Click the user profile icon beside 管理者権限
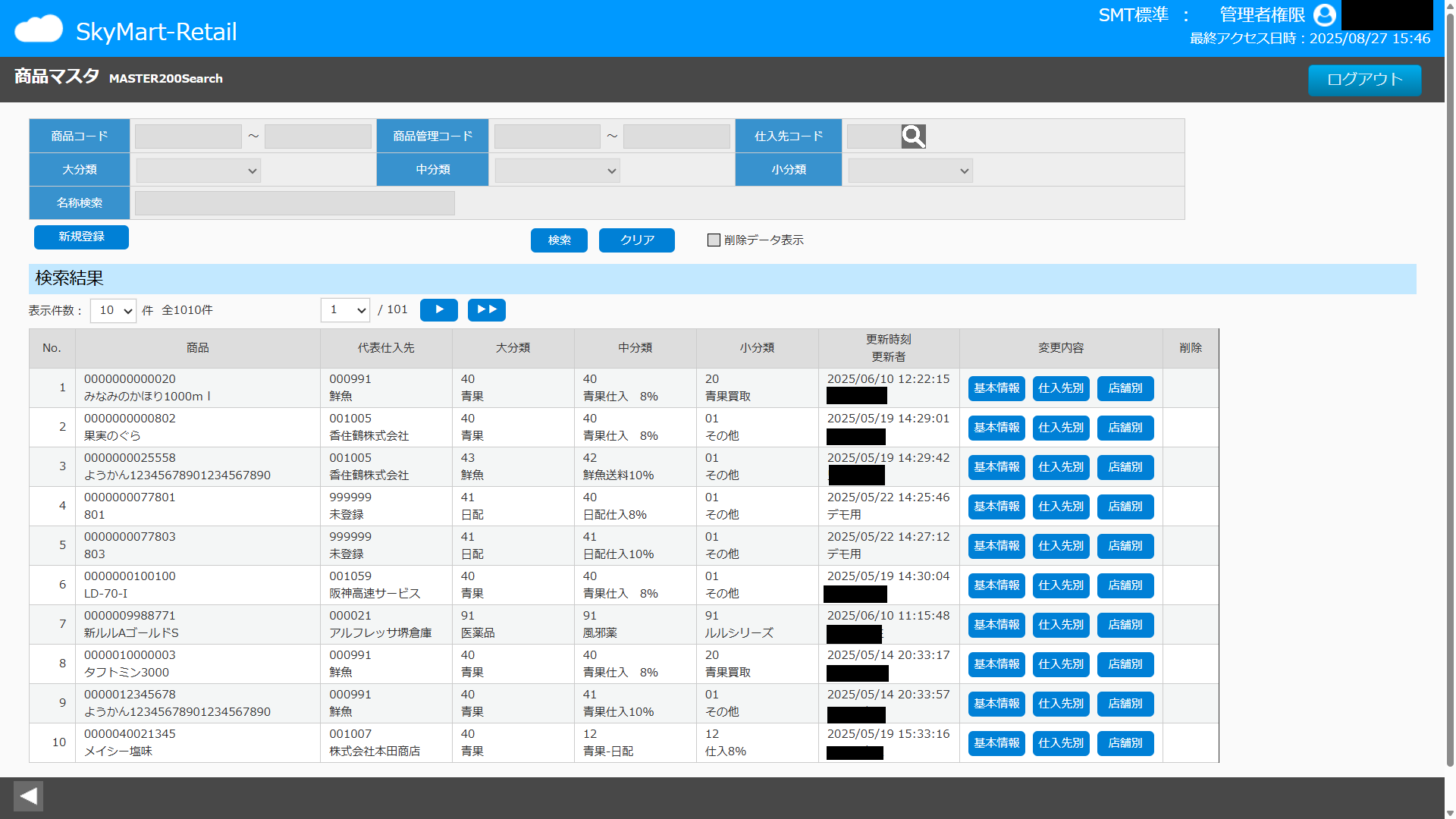Screen dimensions: 1456x819 click(1323, 15)
